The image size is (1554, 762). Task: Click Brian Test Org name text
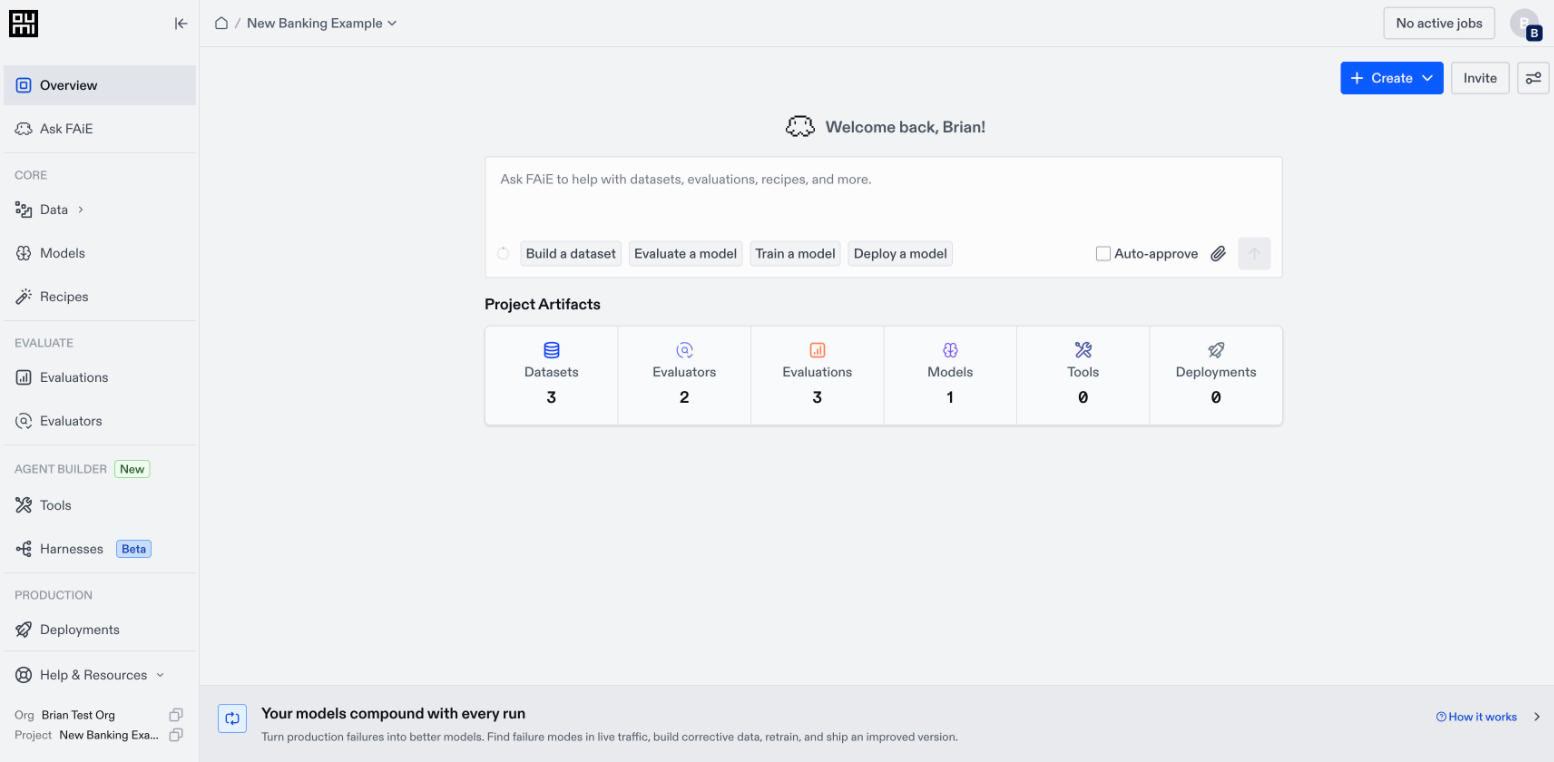click(x=78, y=715)
